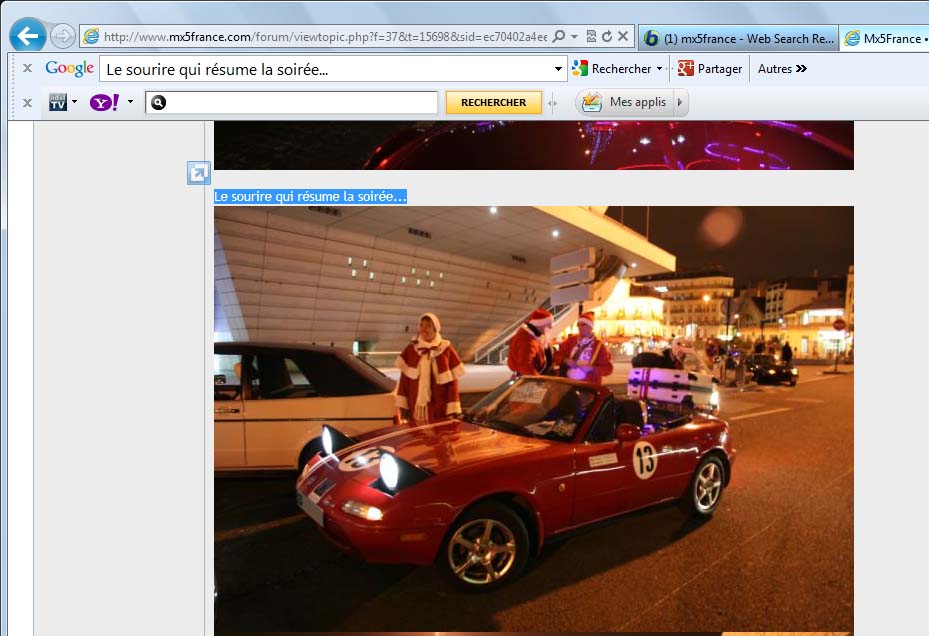This screenshot has height=636, width=929.
Task: Click the refresh page icon
Action: pos(606,37)
